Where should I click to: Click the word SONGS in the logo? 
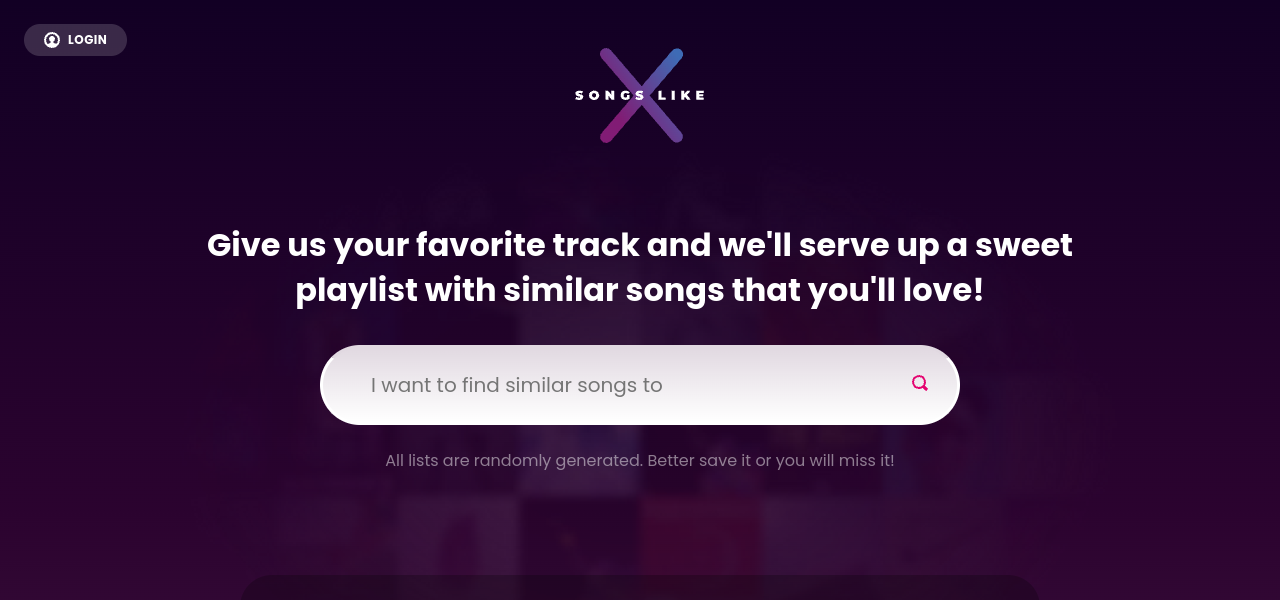(x=609, y=96)
